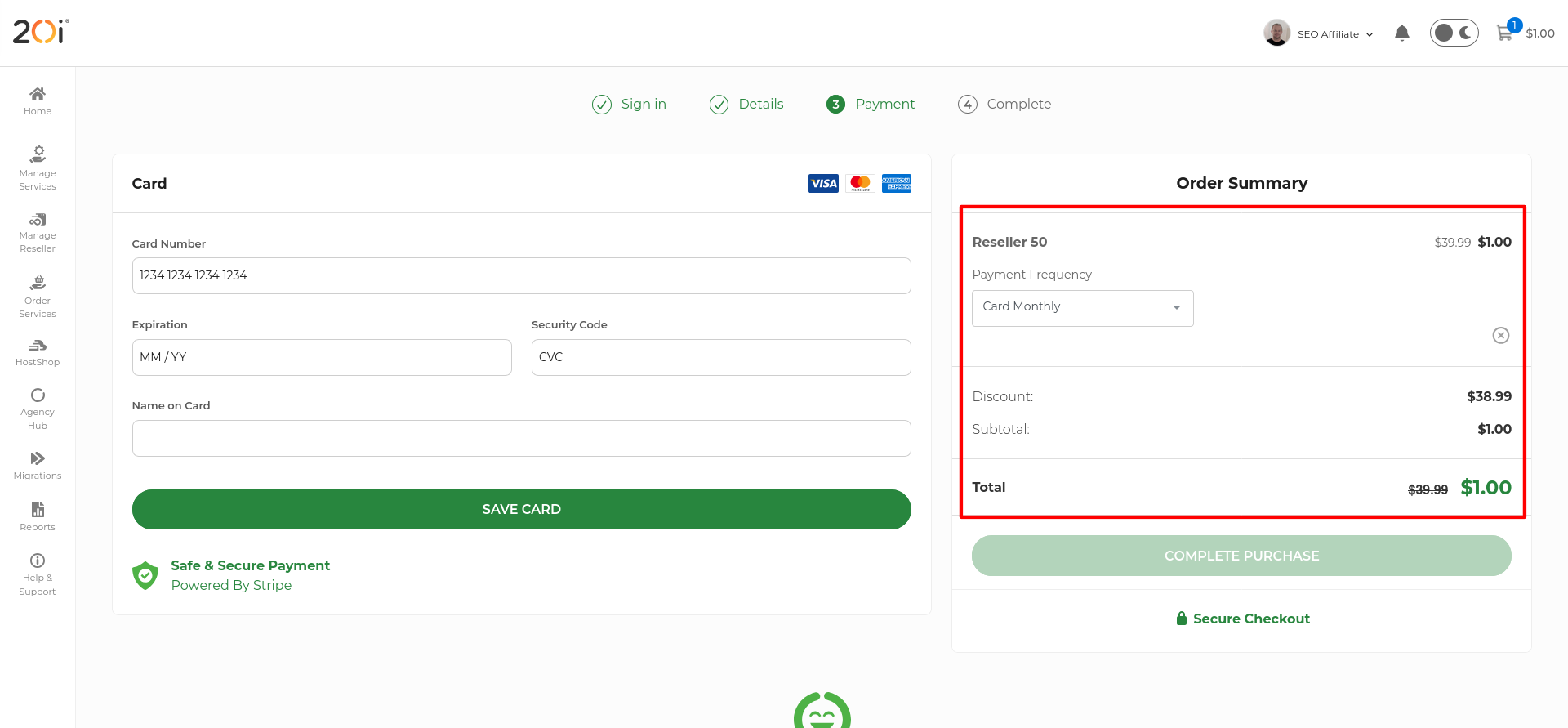Focus the Security Code CVC field
1568x728 pixels.
721,358
